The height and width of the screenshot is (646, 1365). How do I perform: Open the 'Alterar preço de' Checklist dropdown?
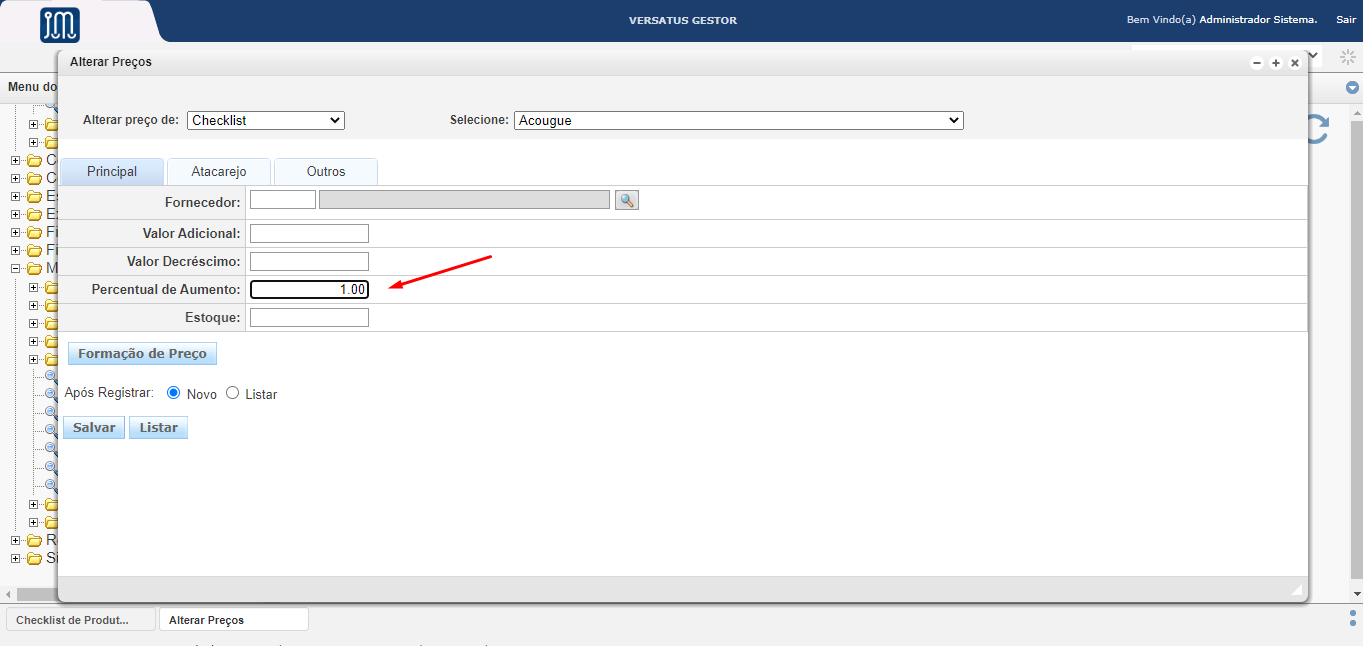pyautogui.click(x=265, y=120)
